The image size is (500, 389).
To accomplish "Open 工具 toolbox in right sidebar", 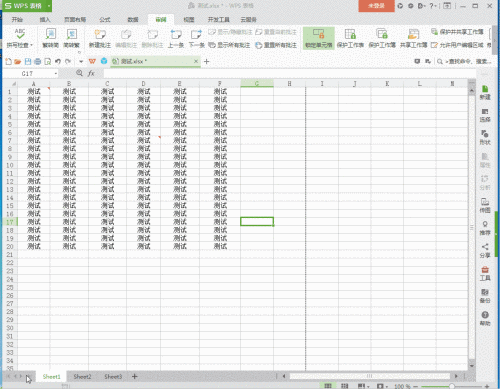I will click(485, 273).
